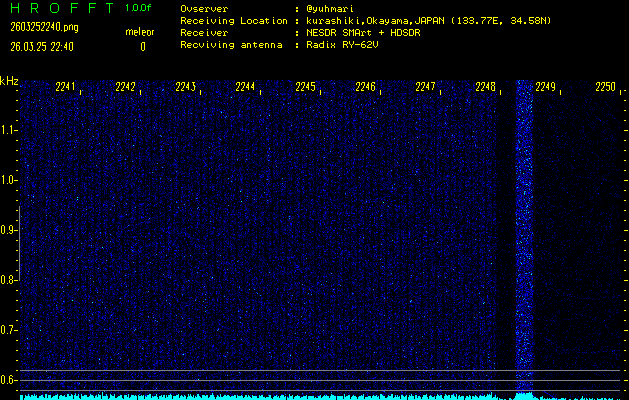Select the 2243 time tick label
This screenshot has height=400, width=629.
coord(185,88)
